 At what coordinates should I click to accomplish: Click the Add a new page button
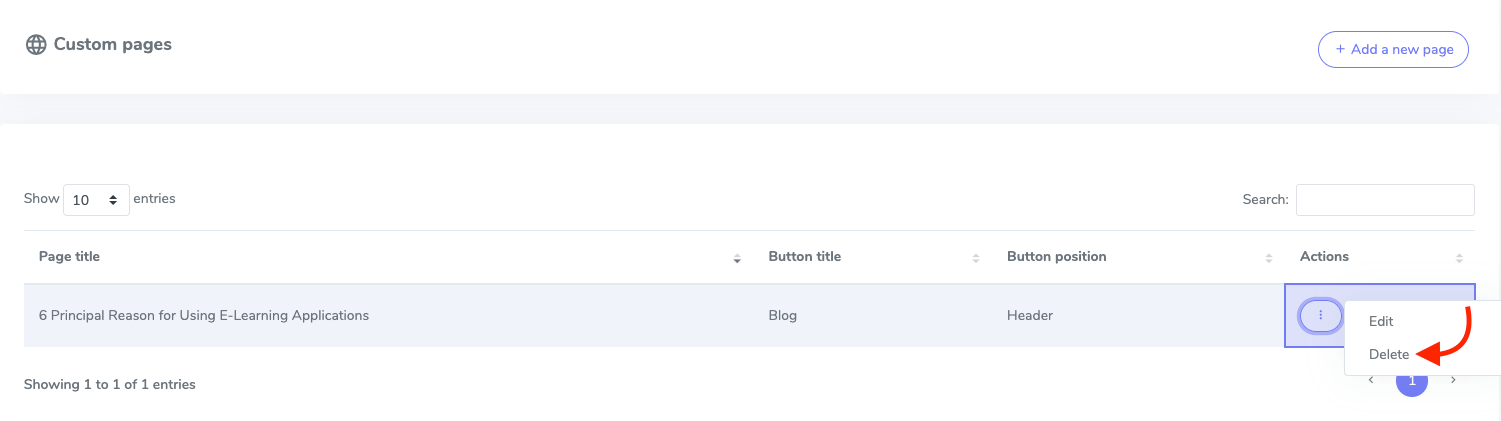click(x=1392, y=49)
